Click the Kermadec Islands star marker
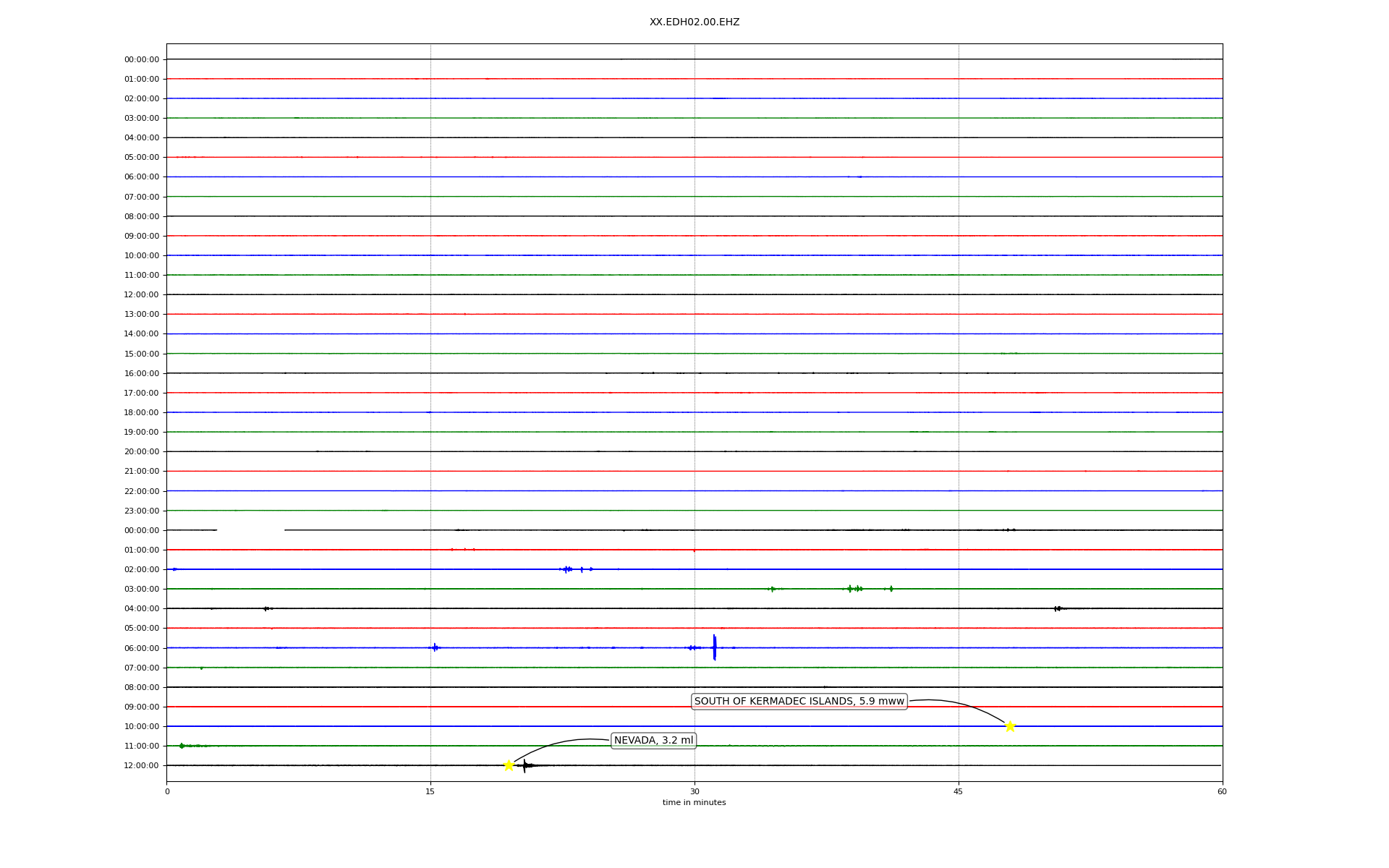This screenshot has height=868, width=1389. (1010, 726)
